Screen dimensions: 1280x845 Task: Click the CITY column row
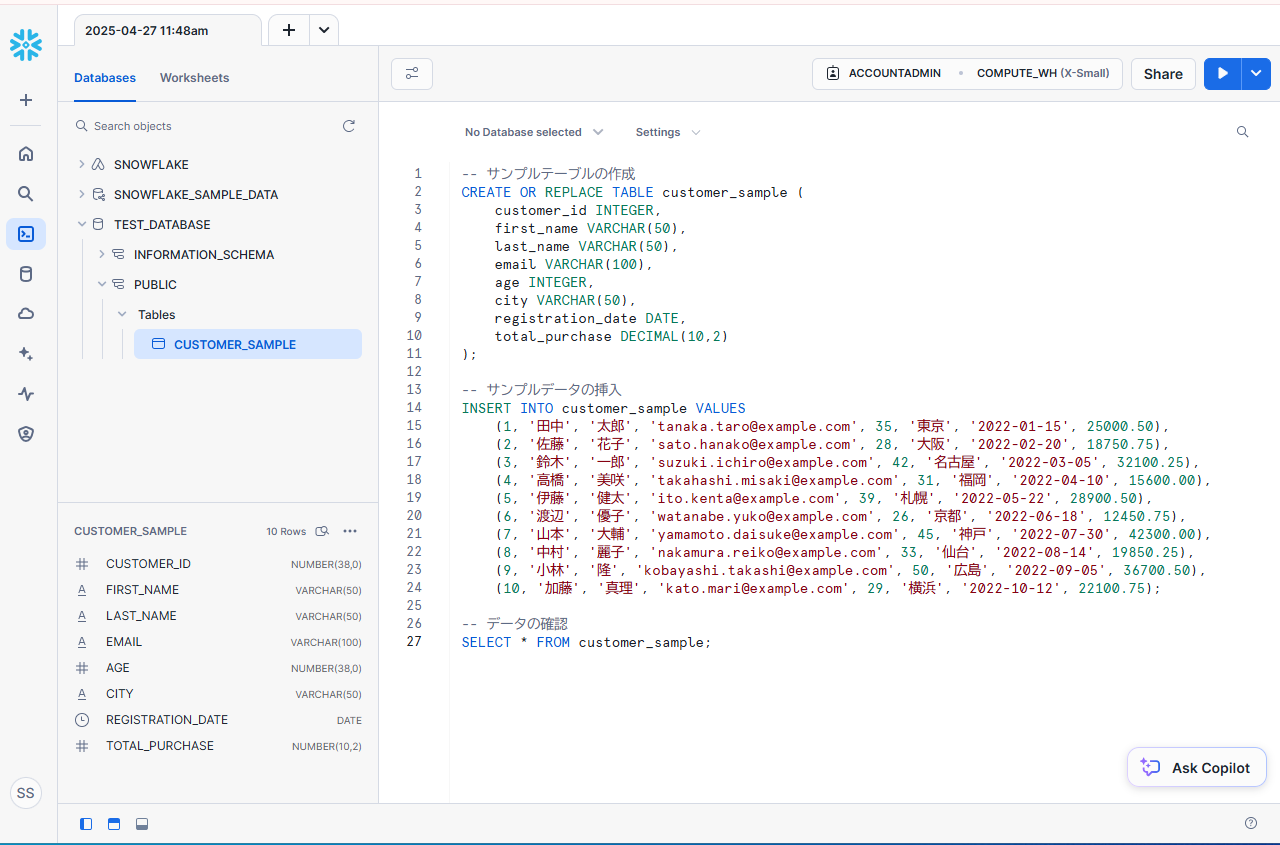[218, 694]
